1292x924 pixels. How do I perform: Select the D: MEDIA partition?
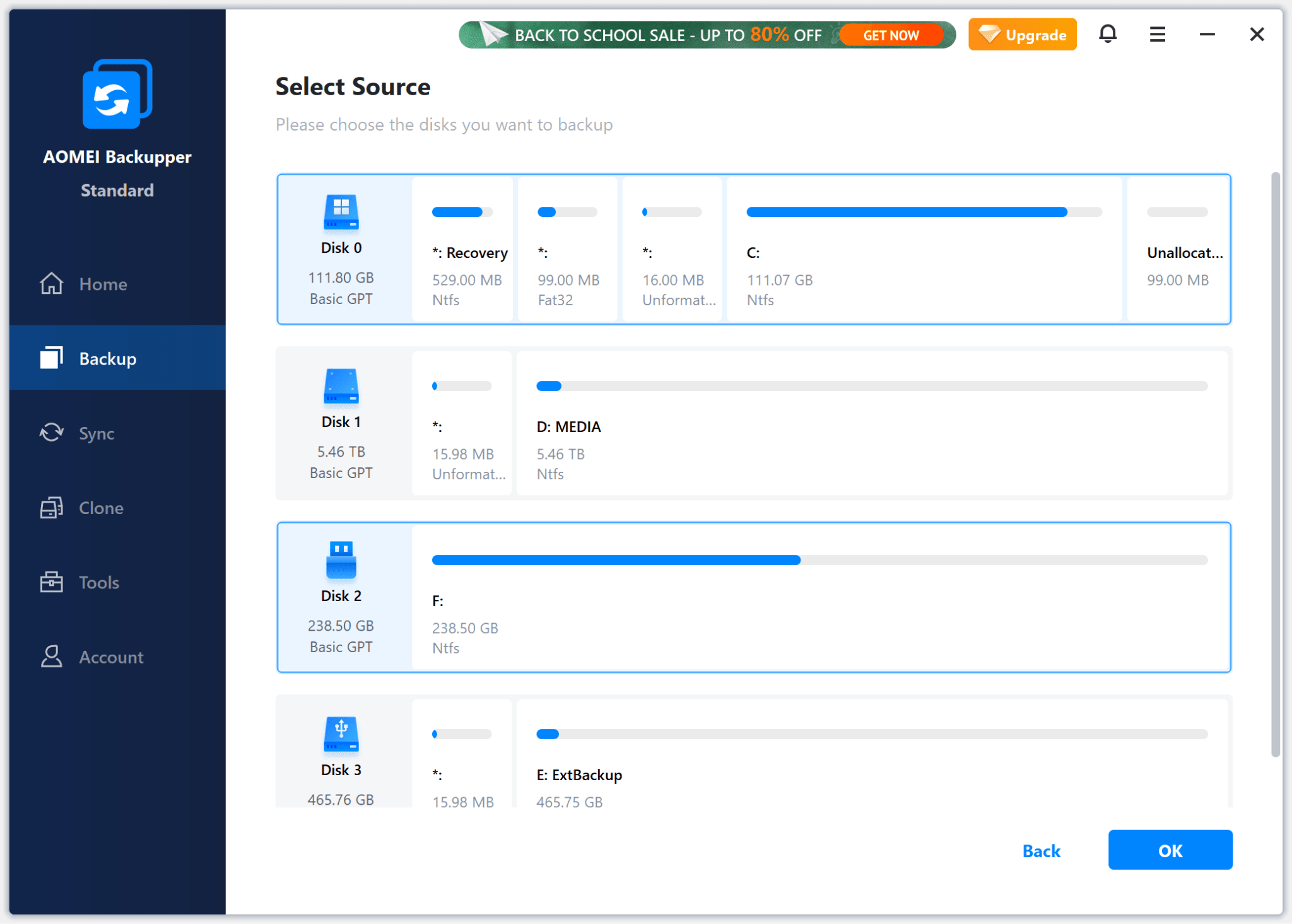pyautogui.click(x=872, y=423)
